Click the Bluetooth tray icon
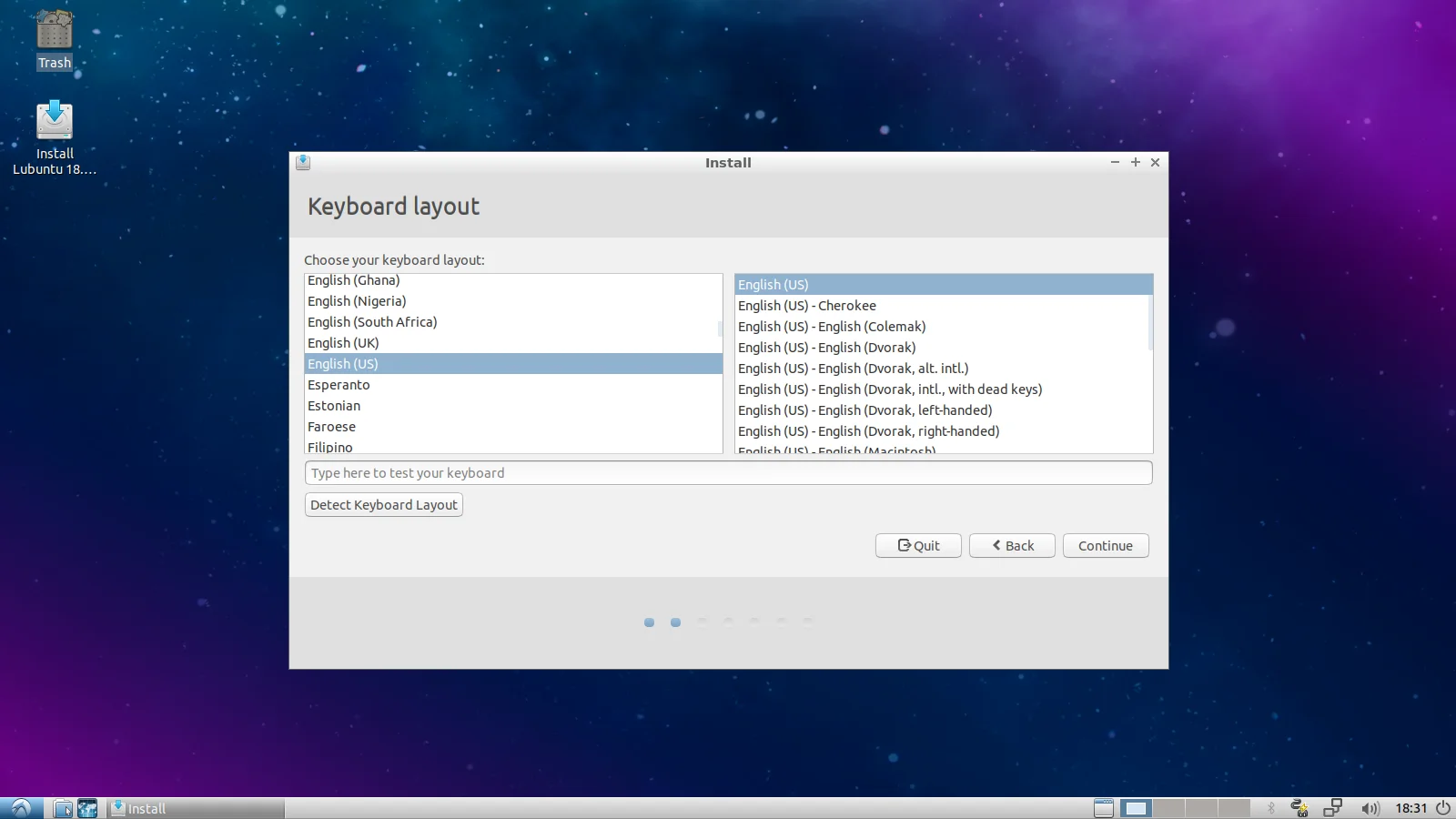This screenshot has width=1456, height=819. pyautogui.click(x=1271, y=808)
